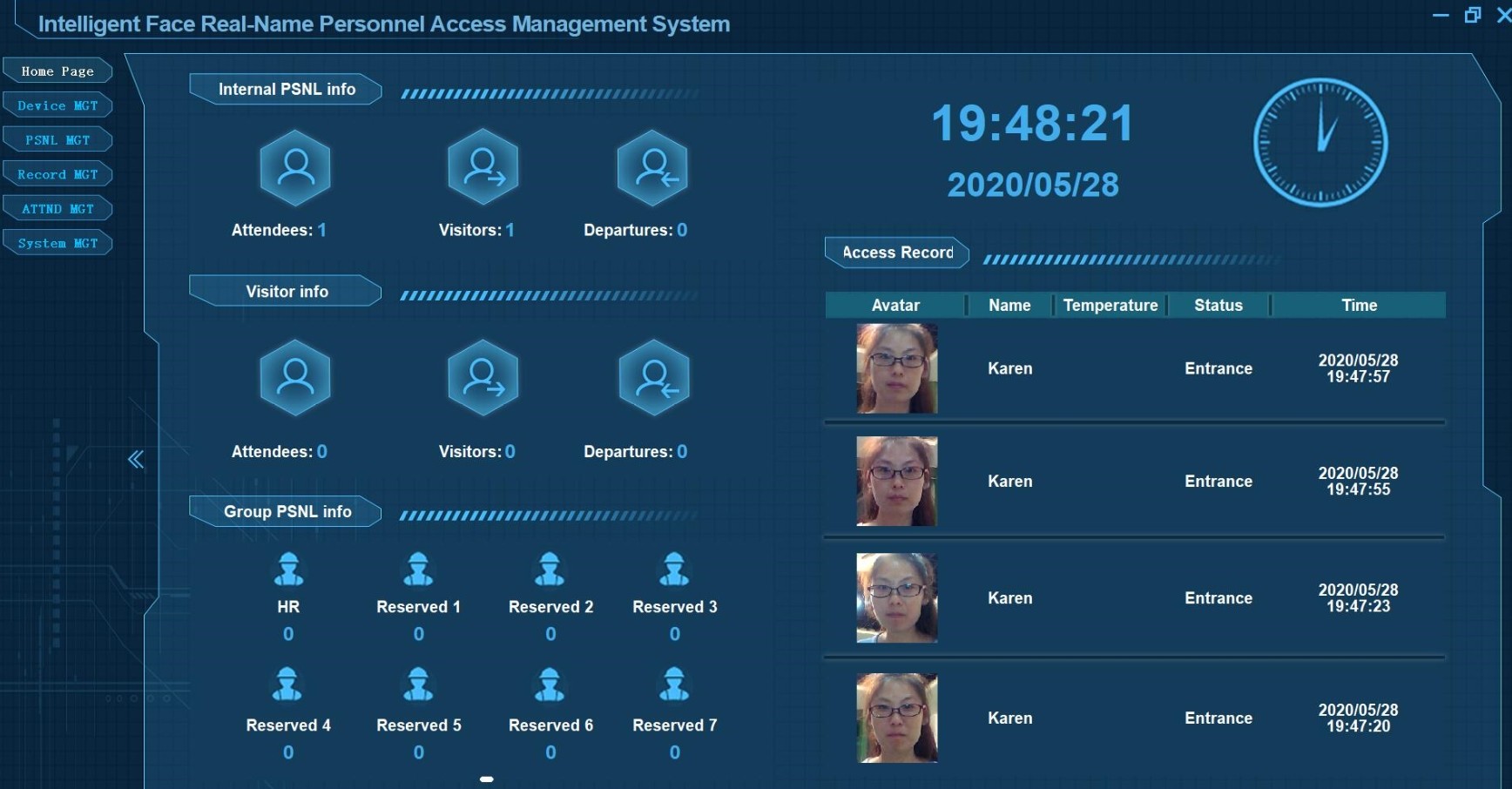The image size is (1512, 789).
Task: Go to PSNL MGT section
Action: [57, 139]
